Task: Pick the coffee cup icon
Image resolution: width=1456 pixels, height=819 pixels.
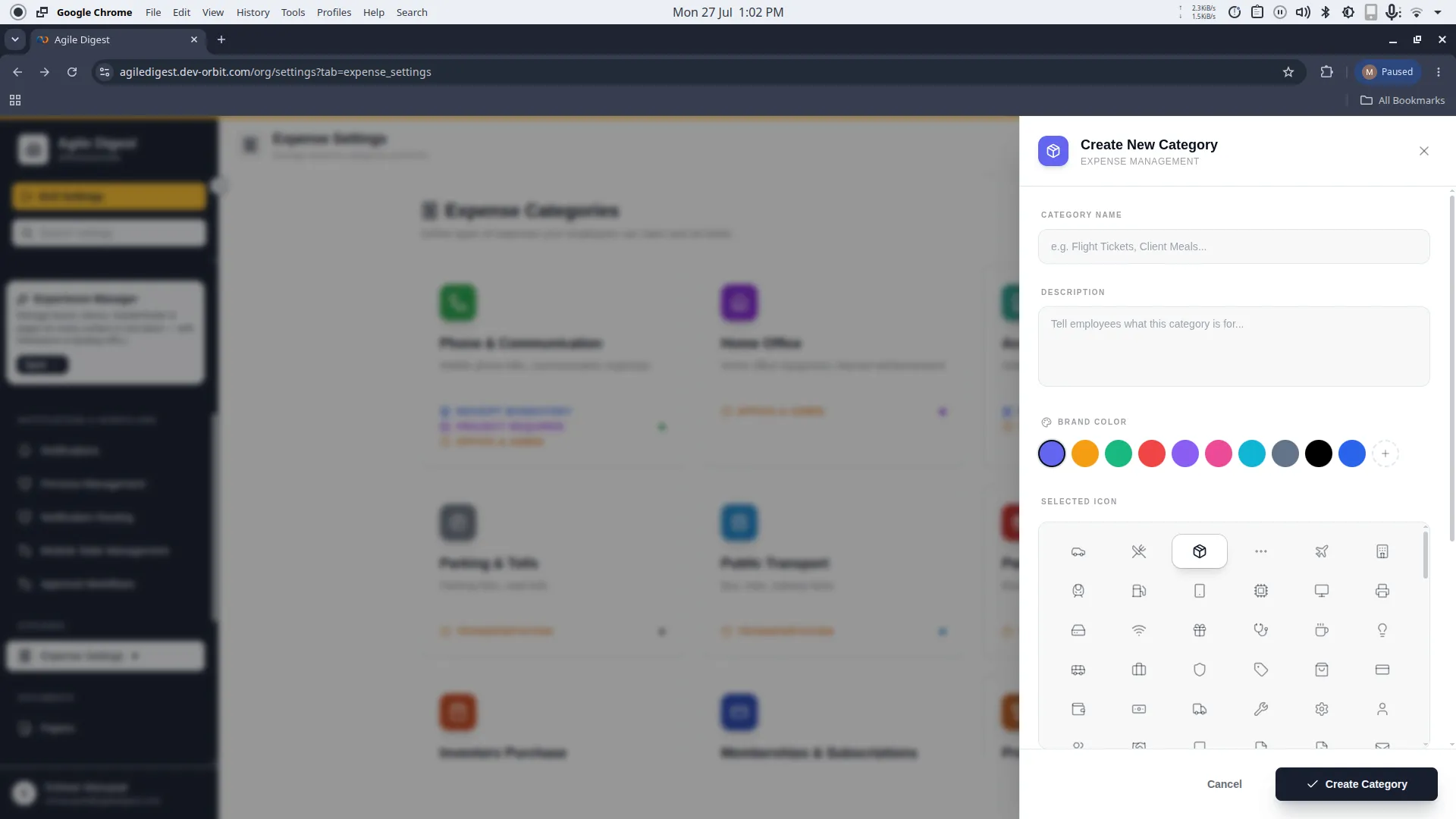Action: (x=1321, y=630)
